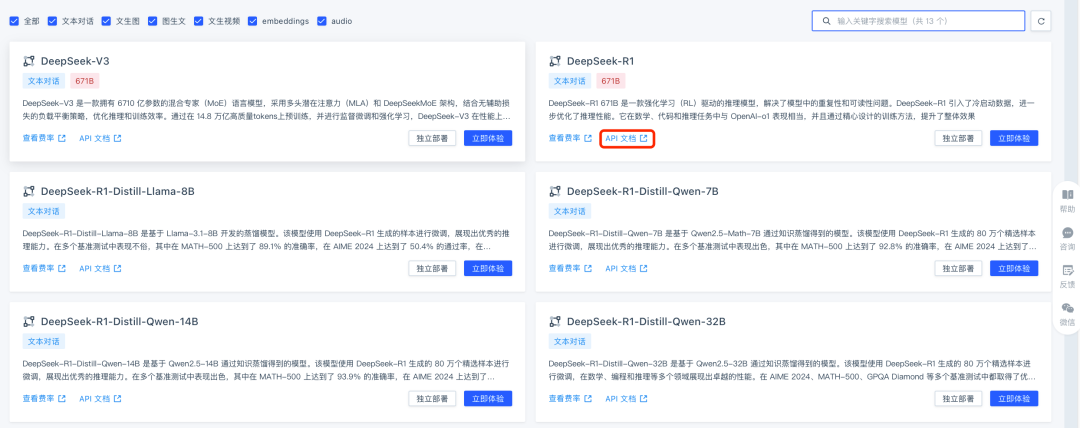Screen dimensions: 1080x428
Task: Click 立即体验 on DeepSeek-R1 671B card
Action: (x=1014, y=138)
